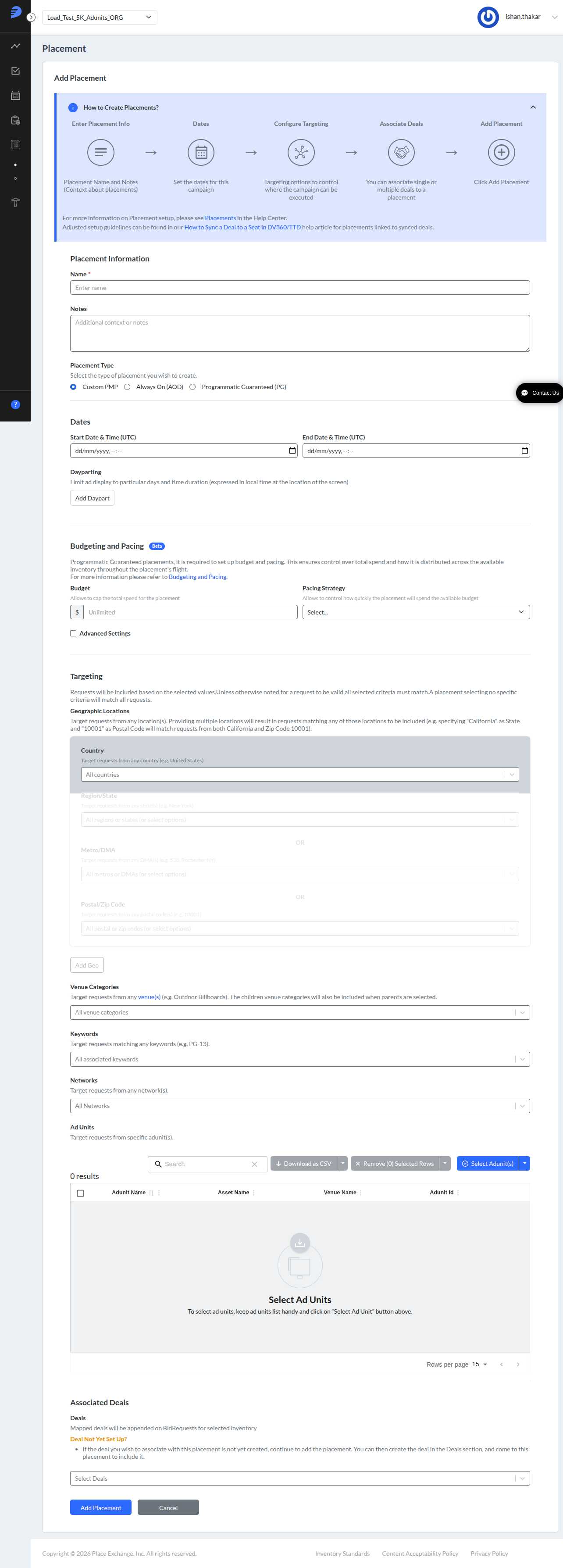Click the user profile avatar icon
The image size is (563, 1568).
point(488,17)
